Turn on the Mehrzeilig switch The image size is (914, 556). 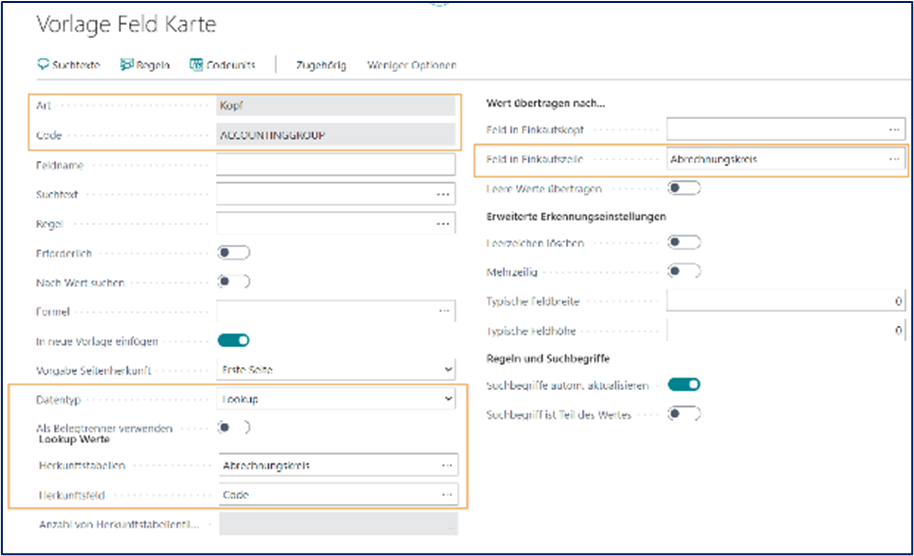coord(685,271)
